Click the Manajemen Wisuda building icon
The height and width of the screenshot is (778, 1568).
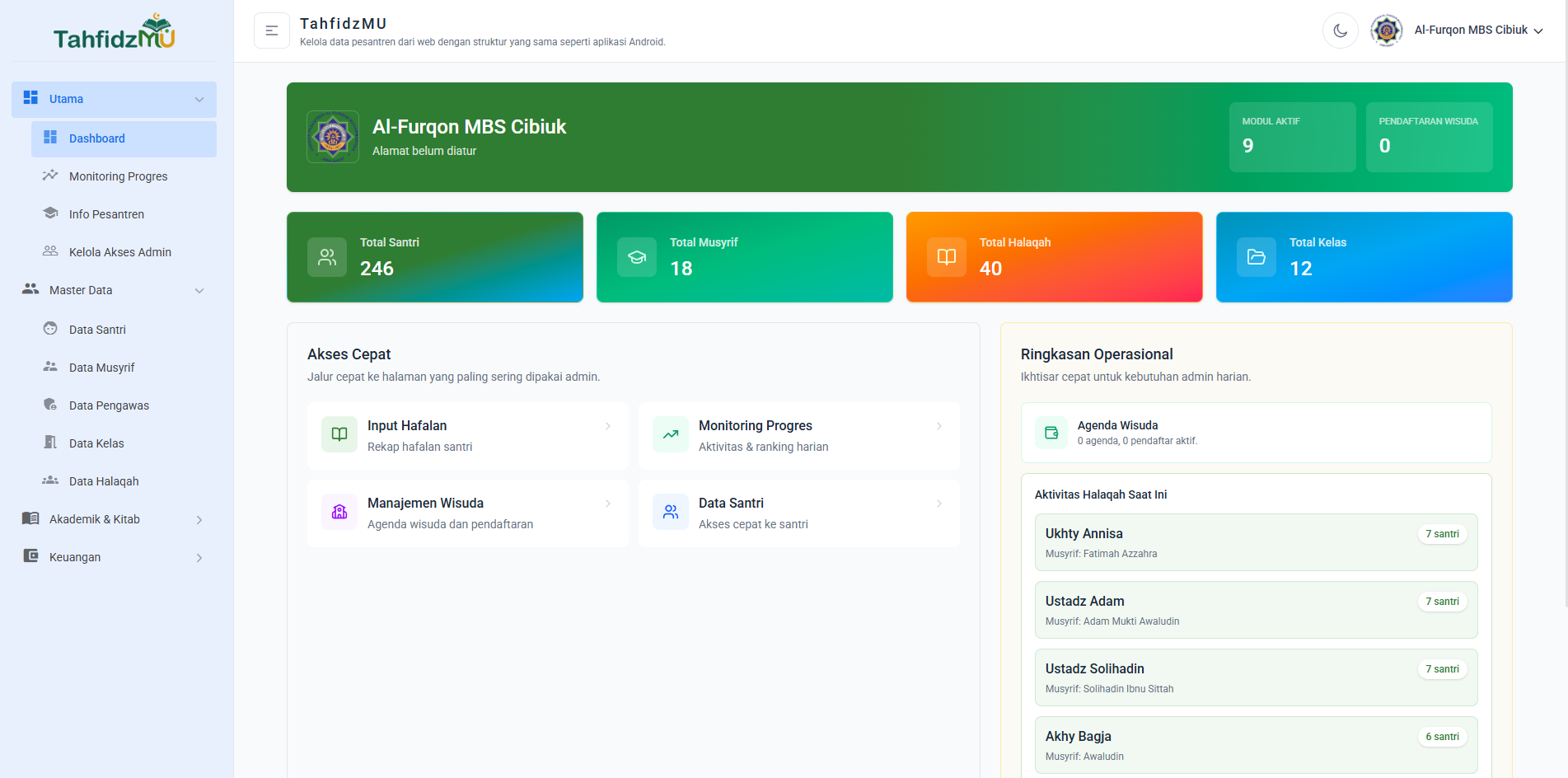pos(339,512)
